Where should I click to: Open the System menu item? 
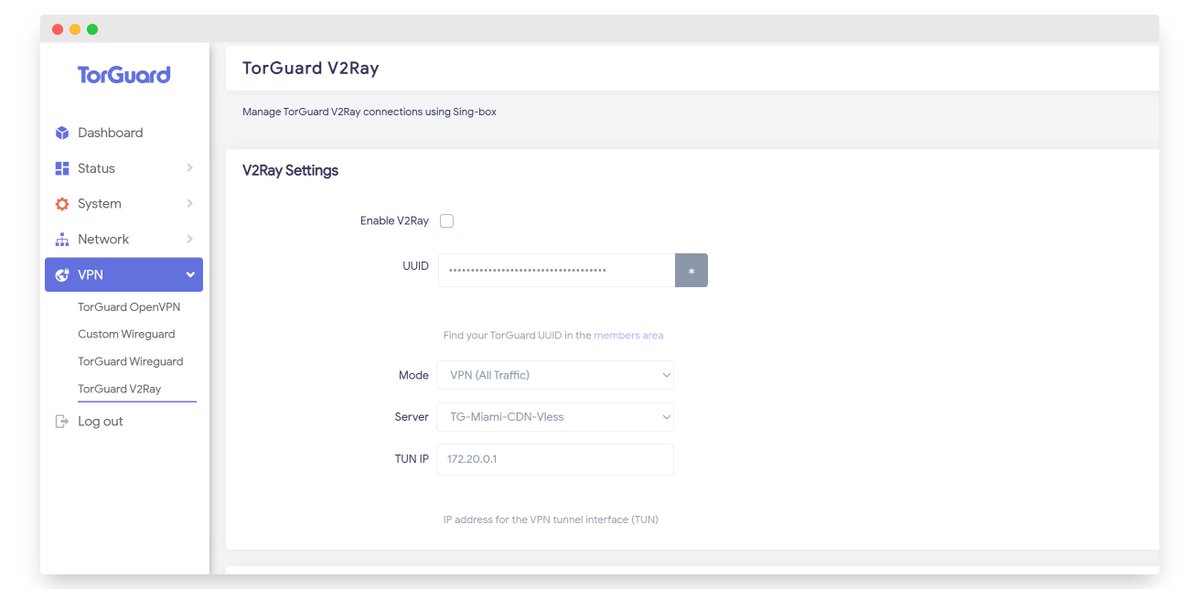coord(124,204)
